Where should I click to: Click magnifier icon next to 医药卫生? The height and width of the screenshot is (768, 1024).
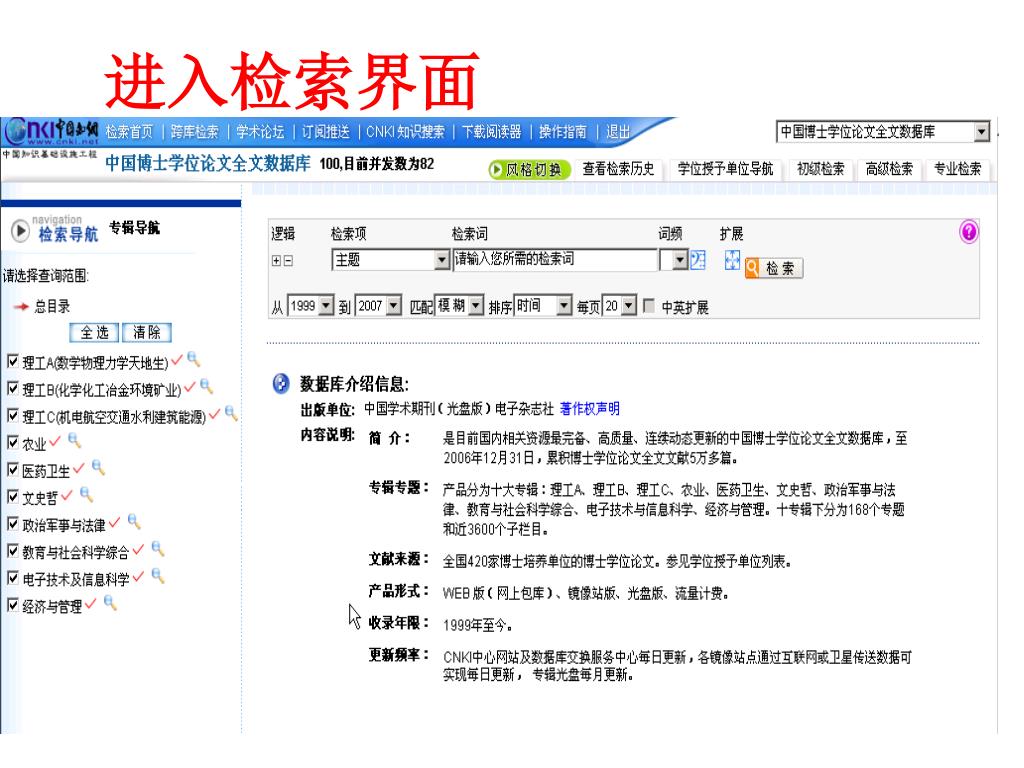point(99,467)
